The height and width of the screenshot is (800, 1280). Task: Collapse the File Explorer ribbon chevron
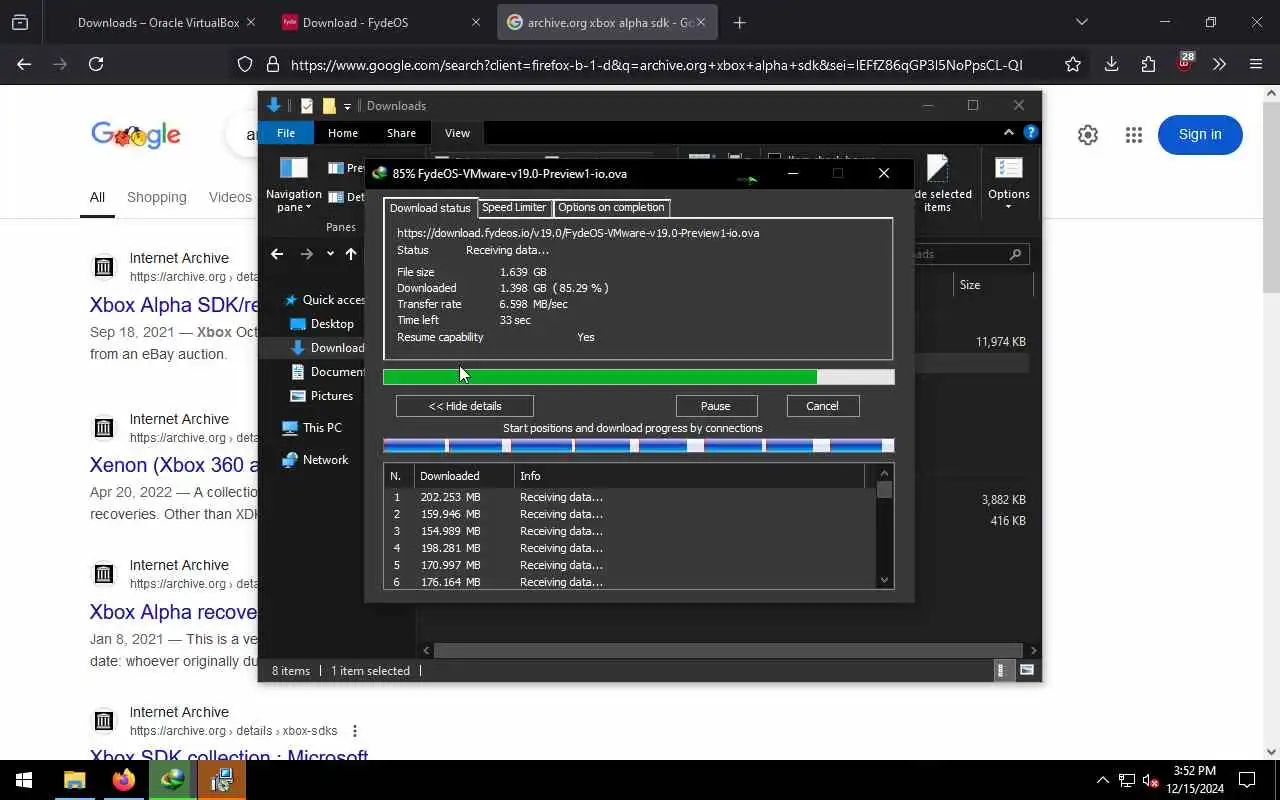1008,132
